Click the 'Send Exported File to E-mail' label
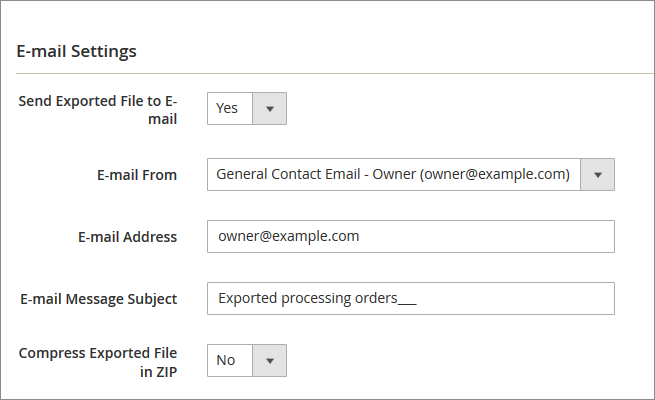Image resolution: width=655 pixels, height=400 pixels. (98, 110)
